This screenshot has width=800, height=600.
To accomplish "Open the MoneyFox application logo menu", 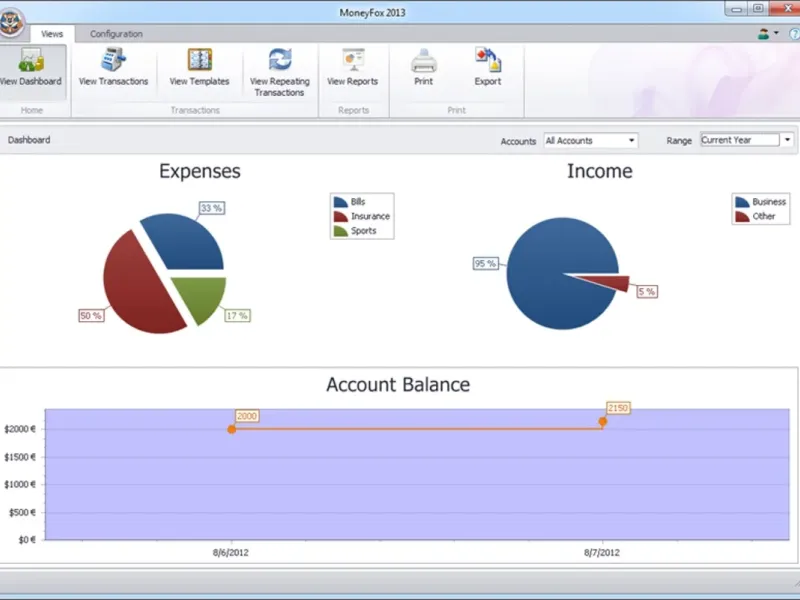I will click(11, 23).
